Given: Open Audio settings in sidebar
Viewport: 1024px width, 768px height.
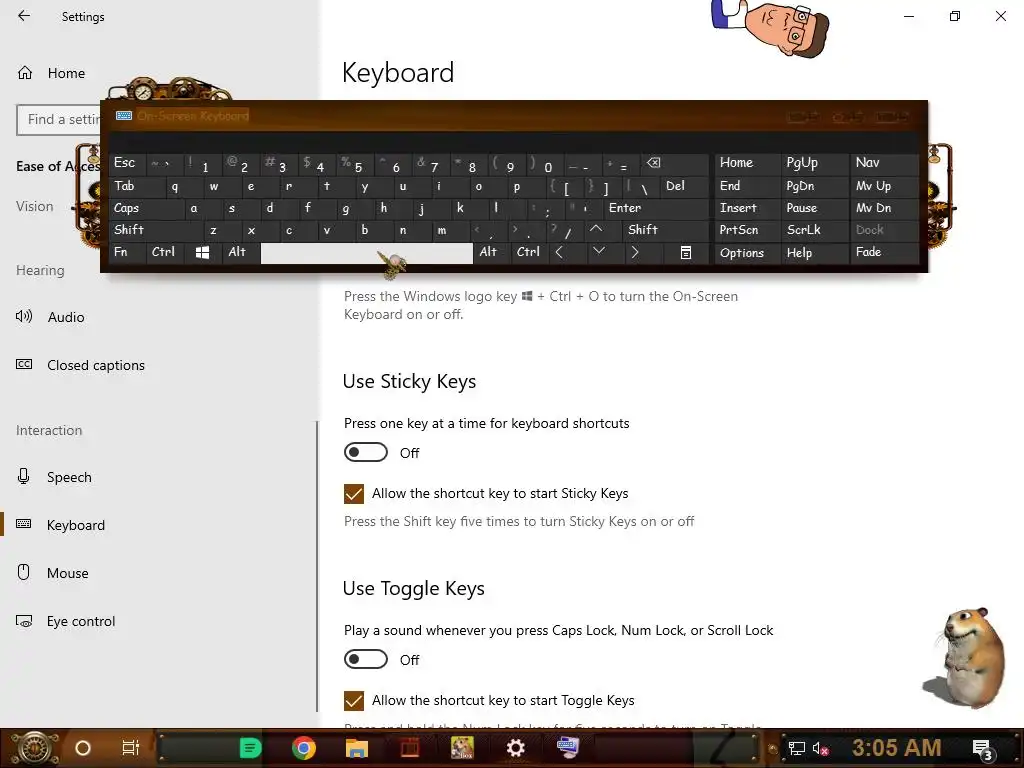Looking at the screenshot, I should [50, 317].
